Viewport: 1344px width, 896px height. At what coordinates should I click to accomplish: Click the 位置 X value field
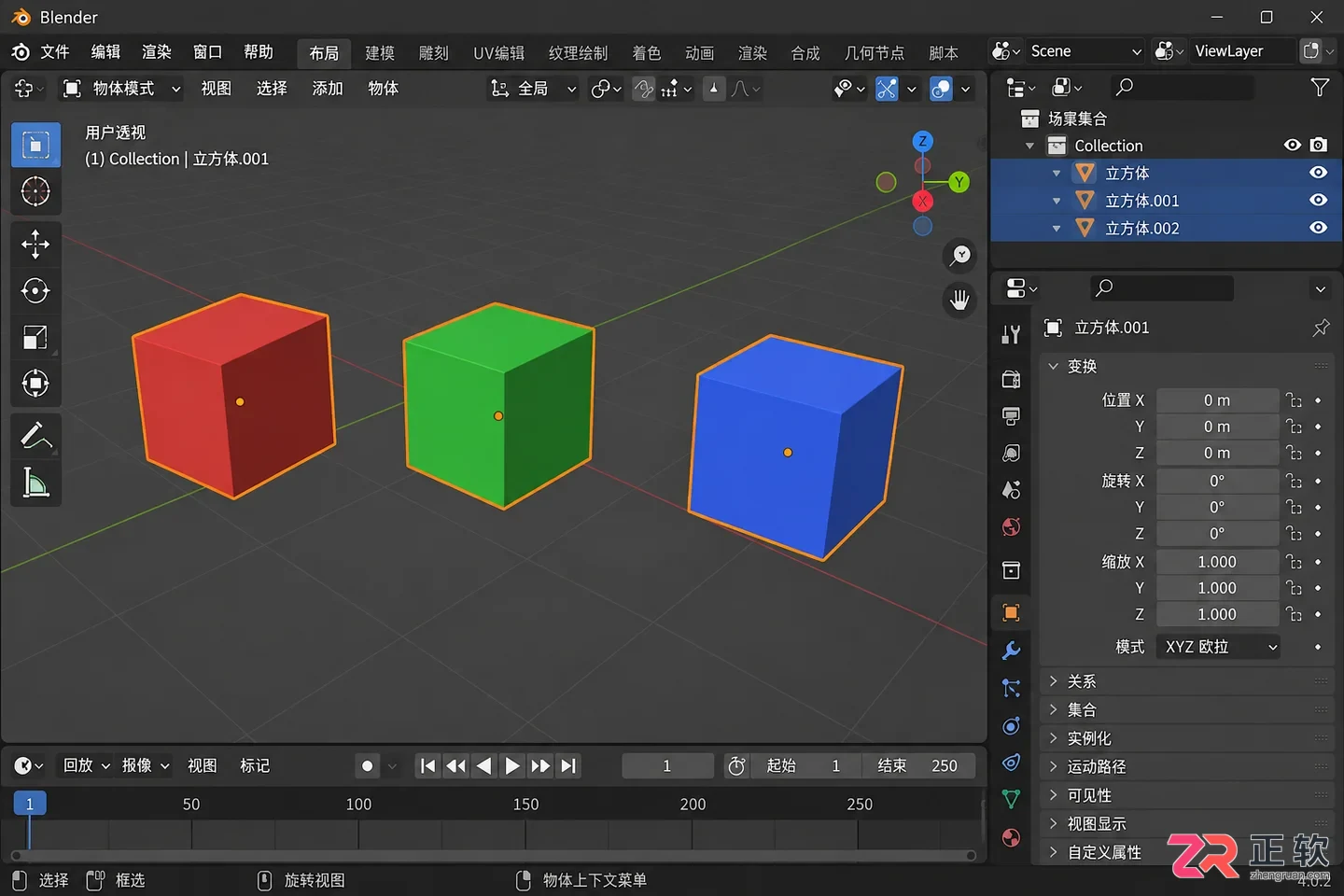pos(1217,400)
